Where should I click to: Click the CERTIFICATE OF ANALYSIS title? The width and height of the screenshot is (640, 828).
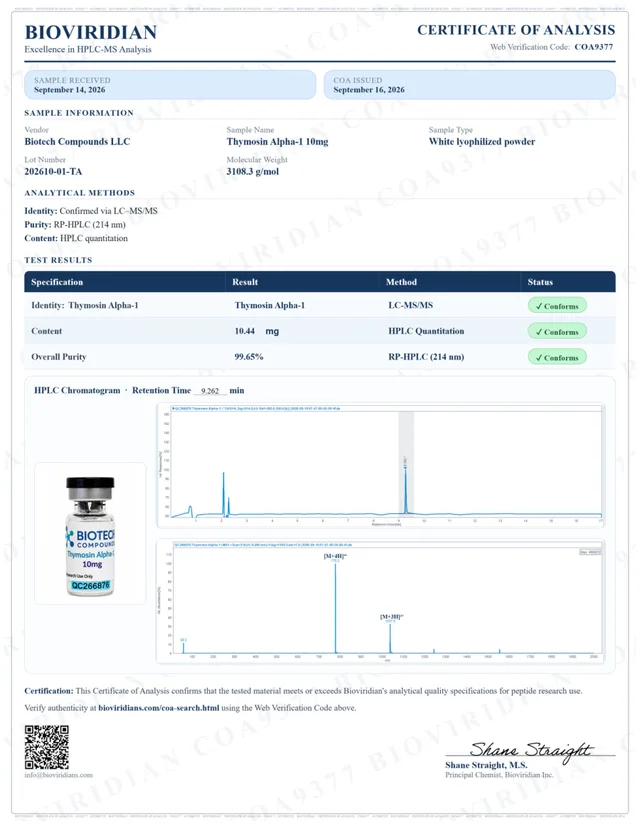click(x=516, y=30)
